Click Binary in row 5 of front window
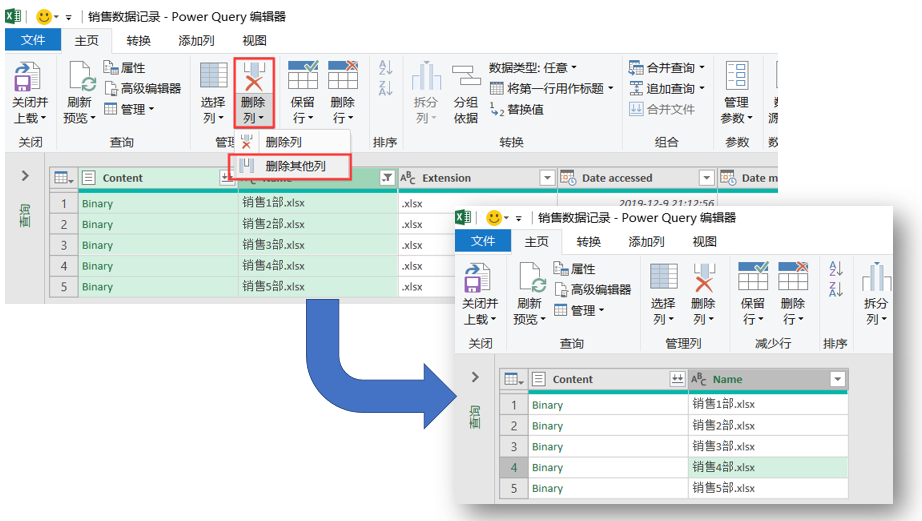Screen dimensions: 922x521 tap(547, 489)
